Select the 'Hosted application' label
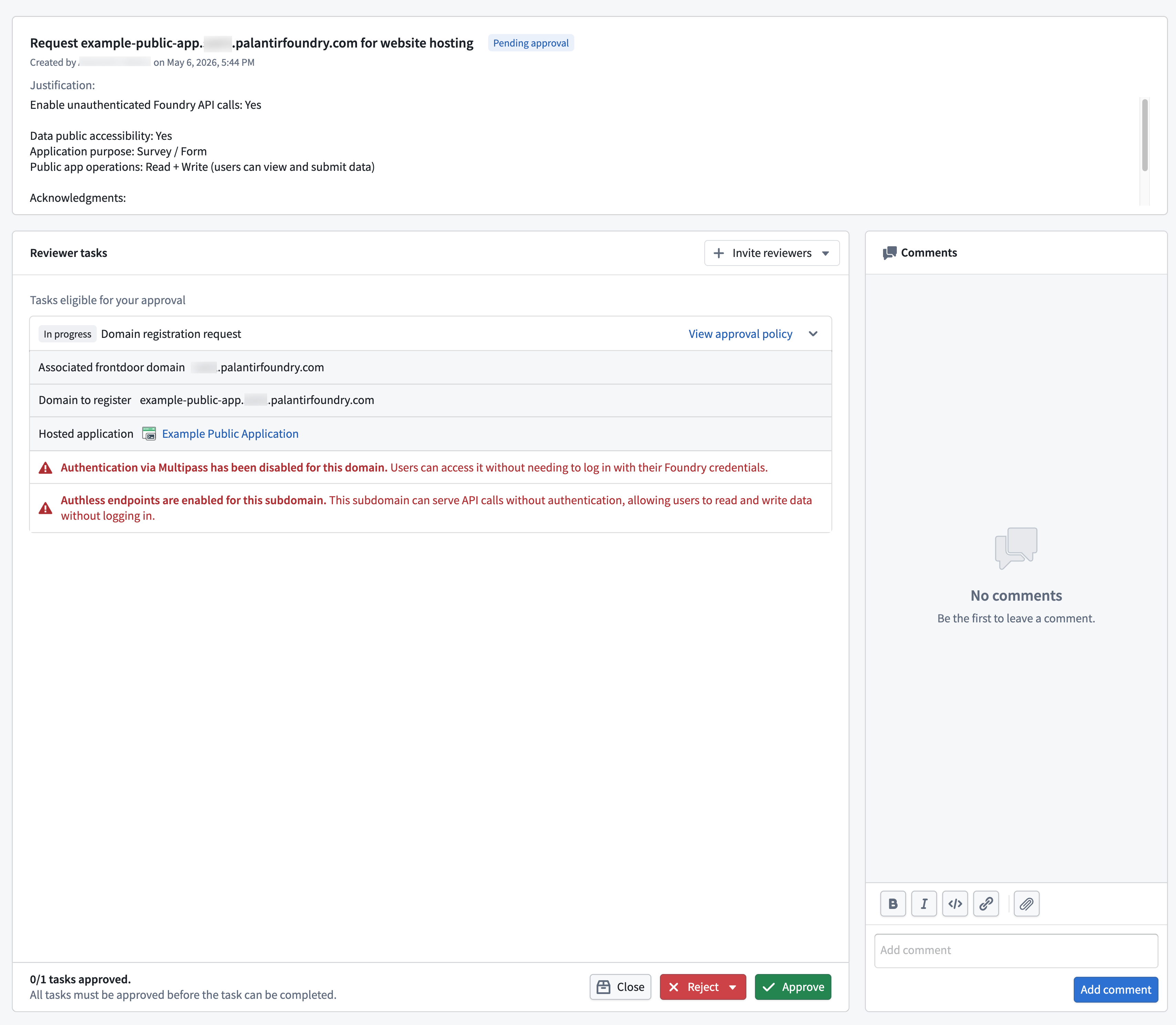The image size is (1176, 1025). (86, 434)
